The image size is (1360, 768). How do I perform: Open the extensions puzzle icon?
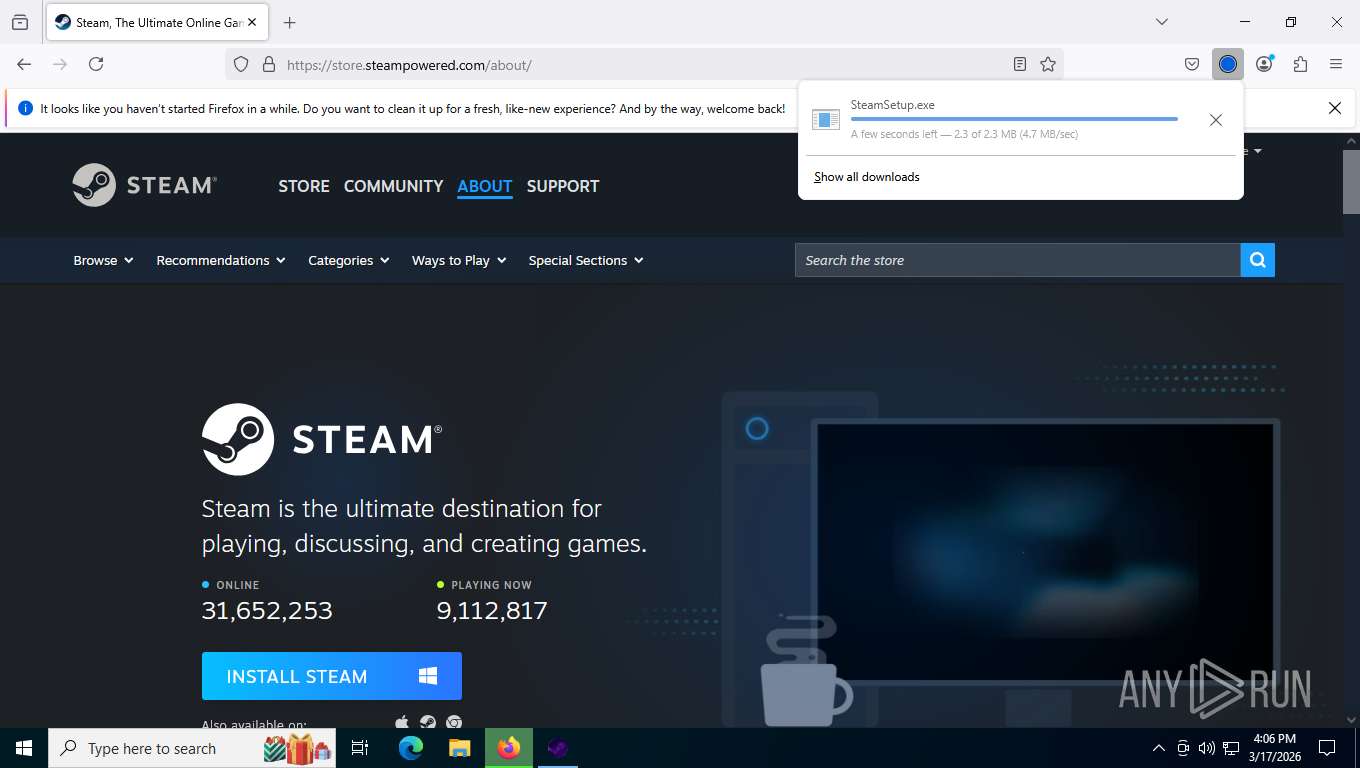[1300, 64]
